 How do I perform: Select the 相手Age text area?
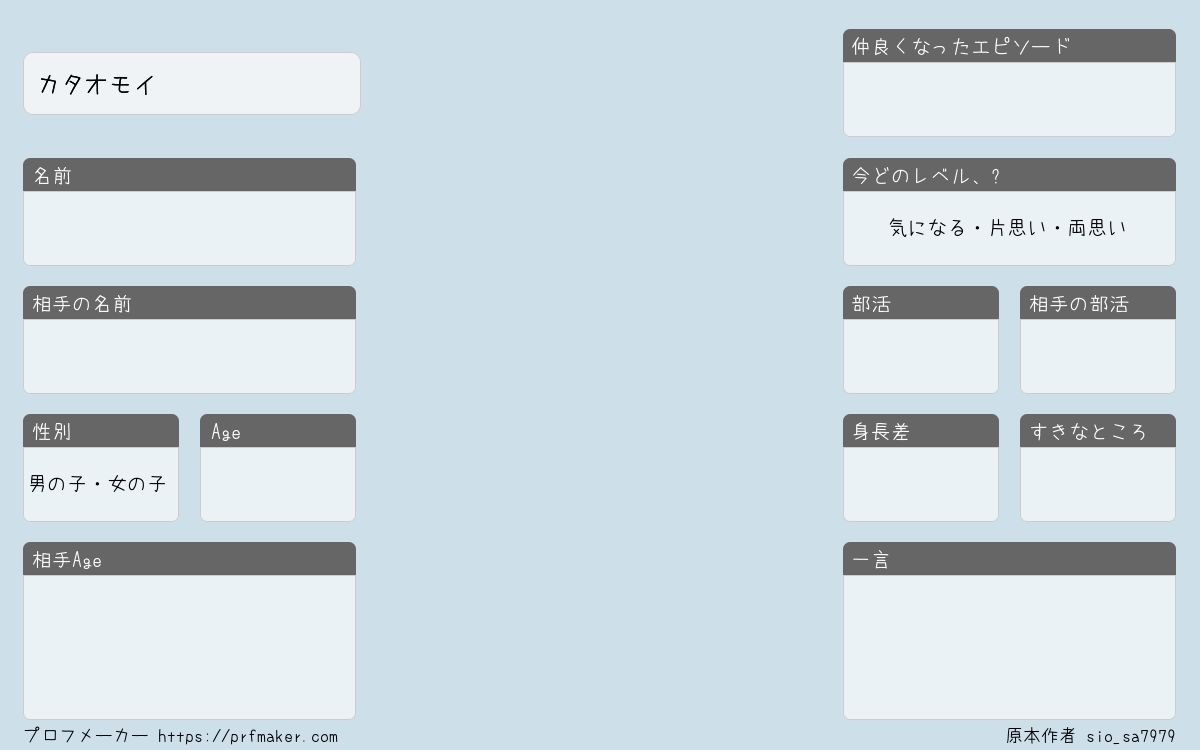[189, 647]
